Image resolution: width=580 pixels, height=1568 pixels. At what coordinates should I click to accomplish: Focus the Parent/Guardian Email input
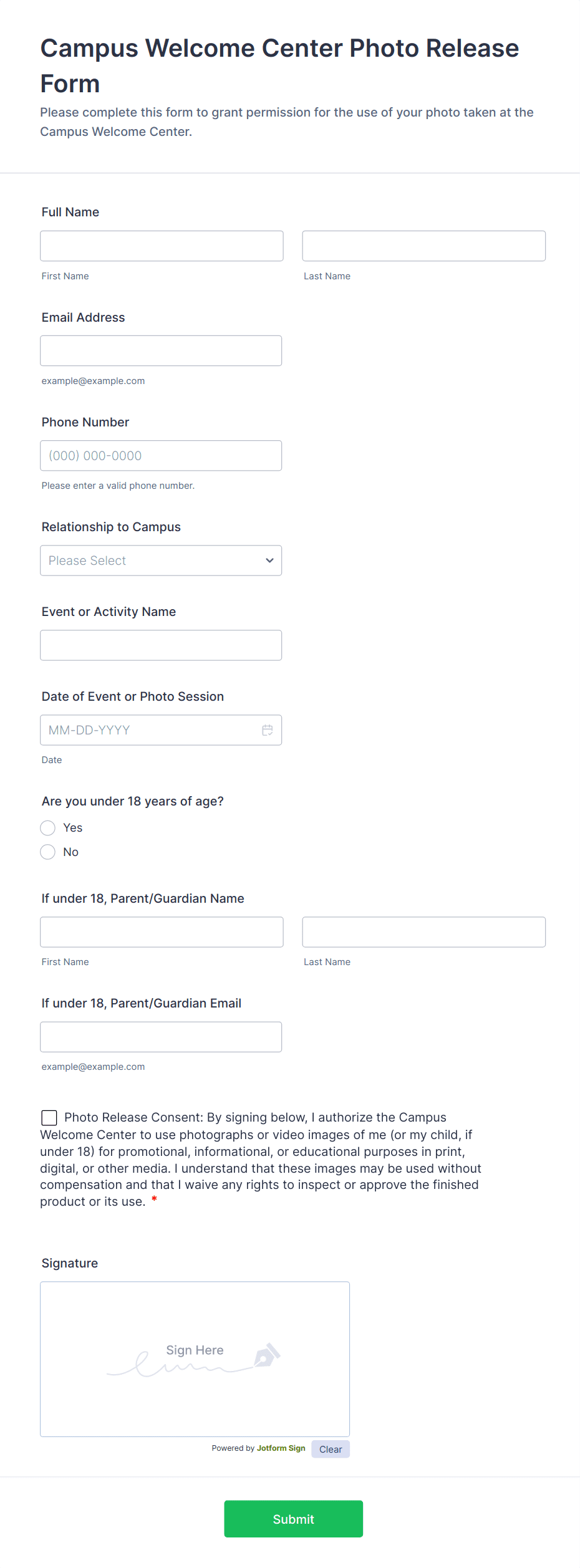tap(161, 1037)
